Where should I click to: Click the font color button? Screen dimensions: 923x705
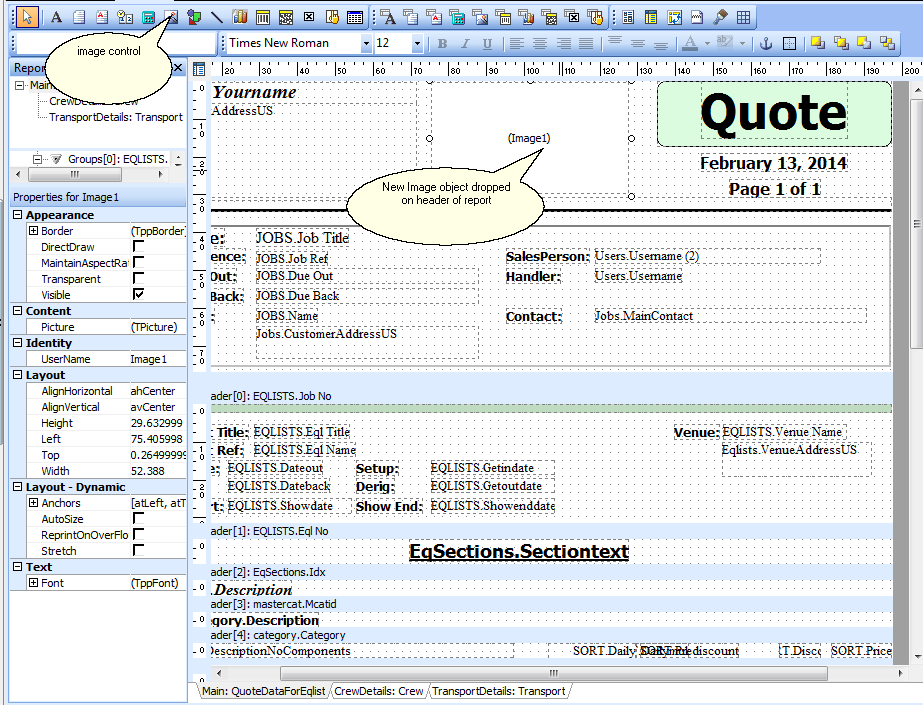[690, 44]
